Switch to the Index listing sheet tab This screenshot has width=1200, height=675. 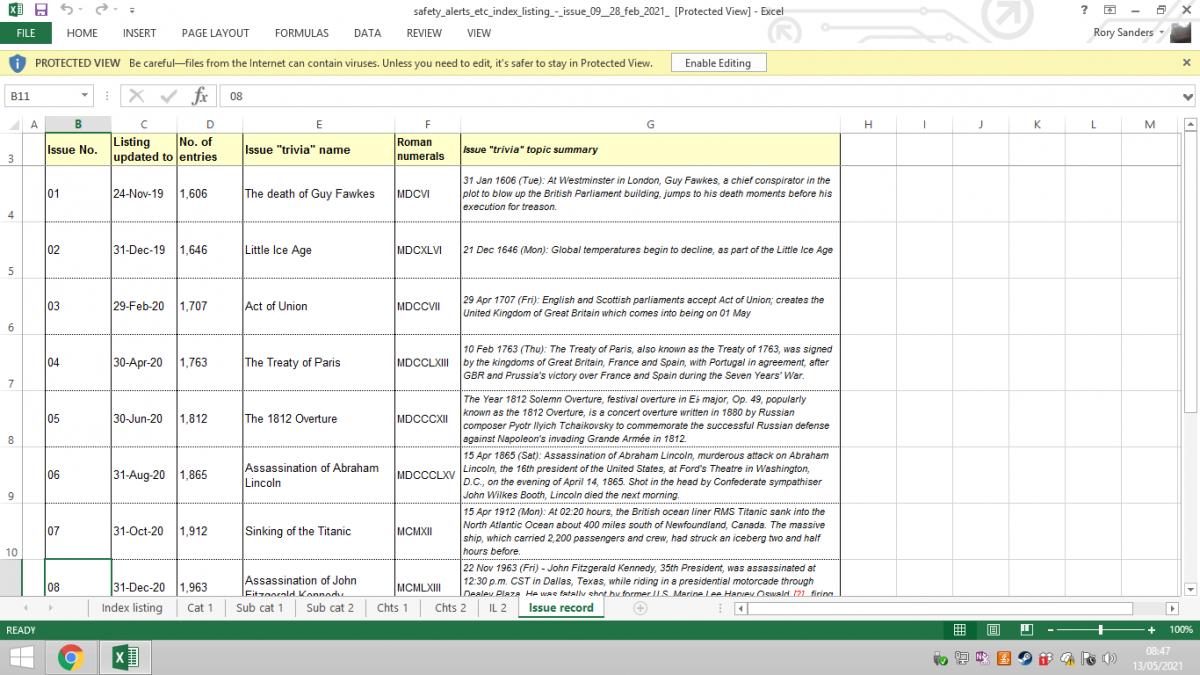132,607
